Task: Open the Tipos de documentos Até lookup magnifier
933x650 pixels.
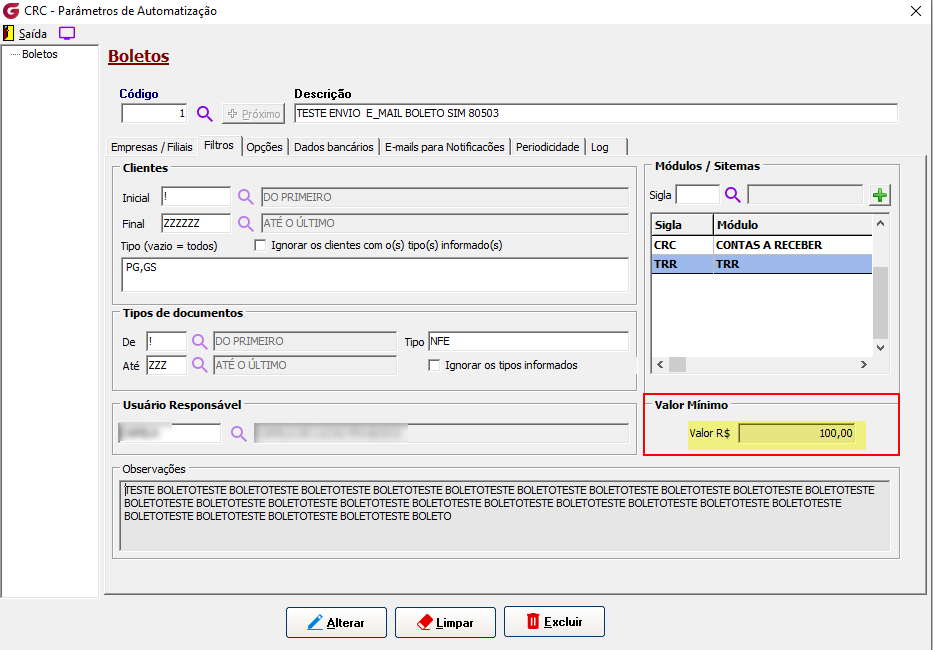Action: [x=199, y=365]
